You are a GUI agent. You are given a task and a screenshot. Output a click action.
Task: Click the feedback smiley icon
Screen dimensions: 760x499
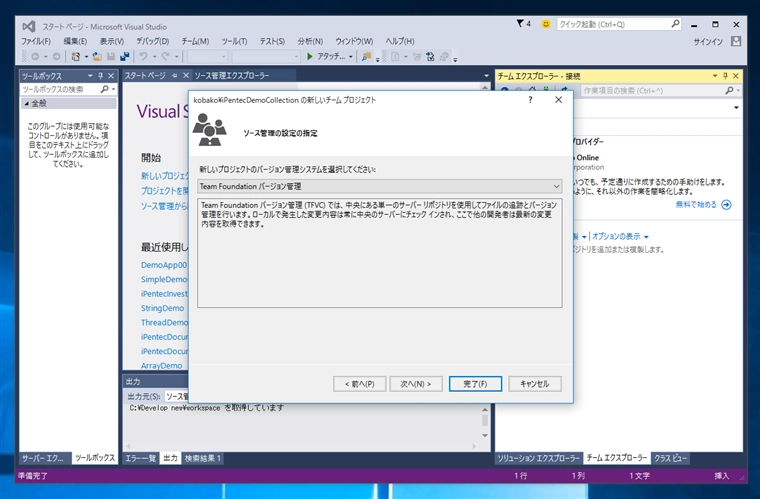(x=546, y=24)
